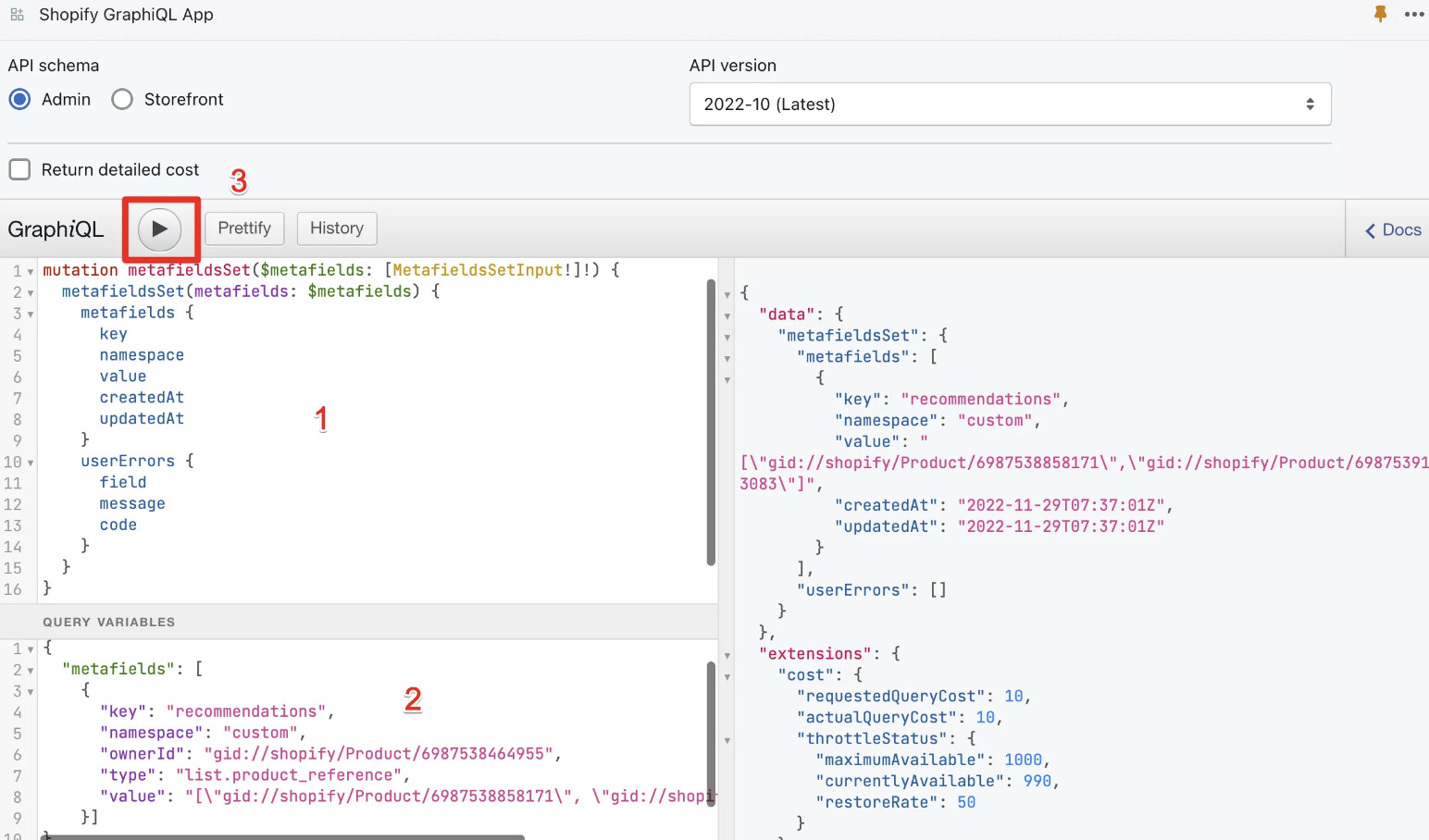Open the Docs explorer panel
Viewport: 1429px width, 840px height.
[1393, 229]
